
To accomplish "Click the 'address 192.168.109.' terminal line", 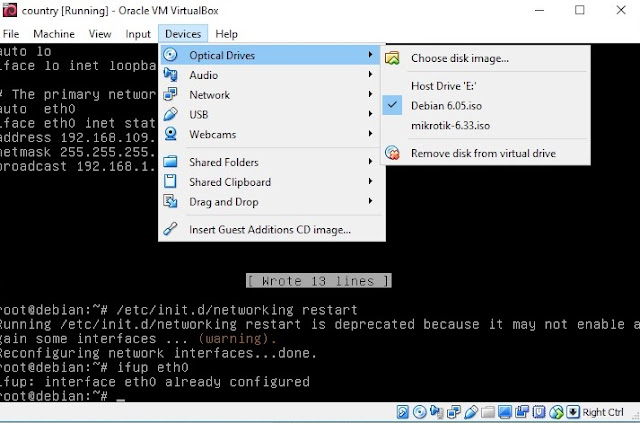I will tap(78, 138).
